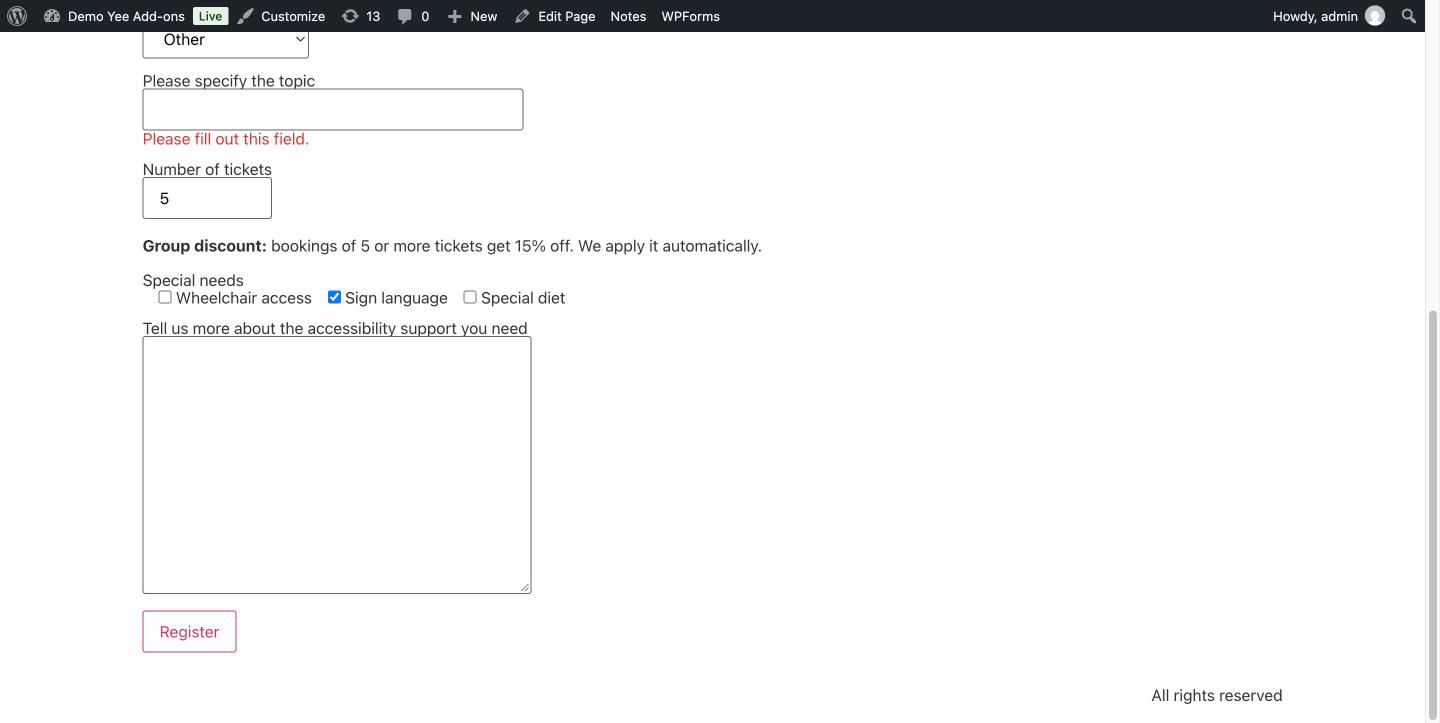Image resolution: width=1440 pixels, height=723 pixels.
Task: Click the updates circular arrows icon
Action: pos(350,16)
